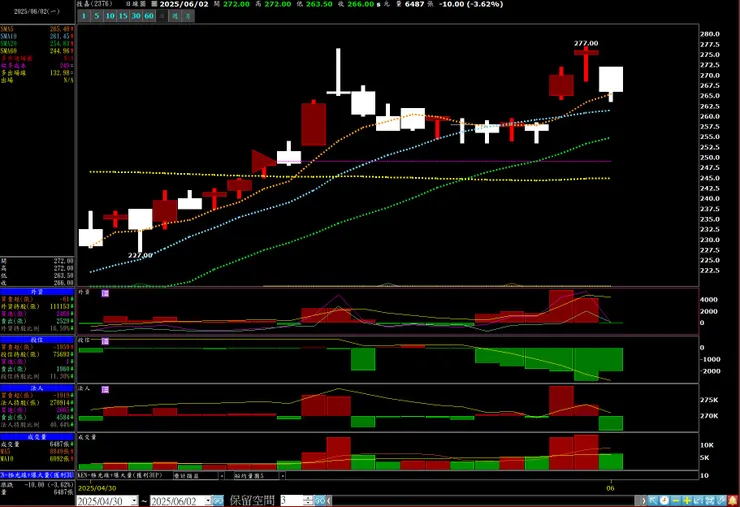Click the yellow plus zoom-in icon
The height and width of the screenshot is (507, 740).
[687, 500]
